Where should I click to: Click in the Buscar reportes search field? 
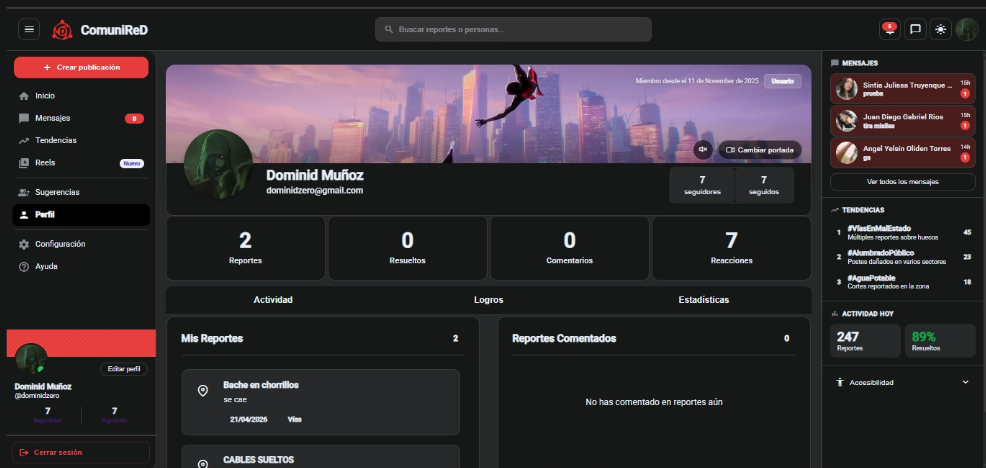(x=513, y=30)
